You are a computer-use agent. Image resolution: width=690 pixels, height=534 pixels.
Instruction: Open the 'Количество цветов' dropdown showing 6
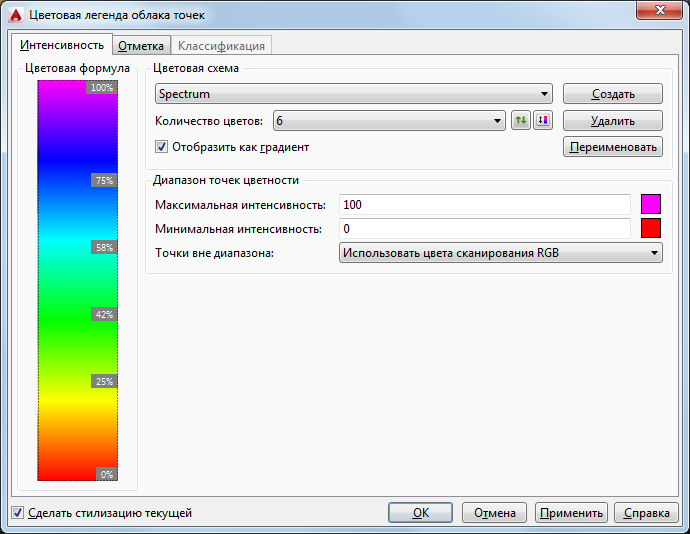click(x=389, y=121)
